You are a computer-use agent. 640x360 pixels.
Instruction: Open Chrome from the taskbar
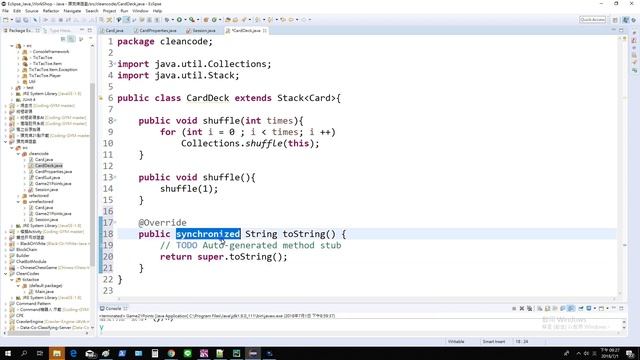pos(171,353)
